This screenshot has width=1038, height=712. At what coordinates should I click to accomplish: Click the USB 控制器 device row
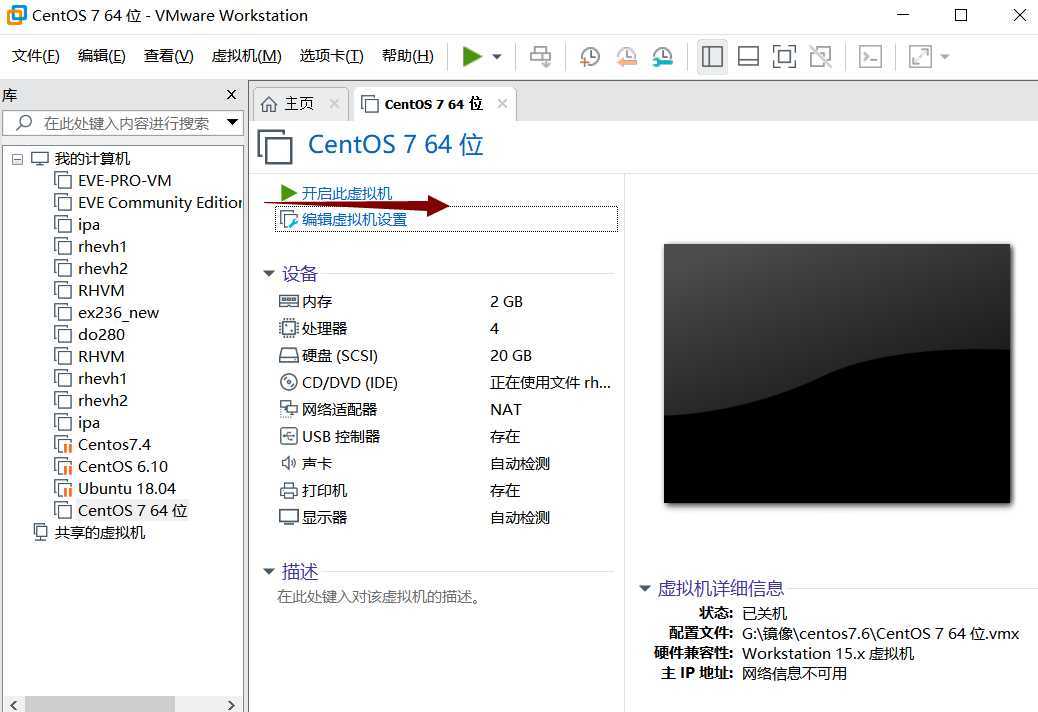point(446,437)
